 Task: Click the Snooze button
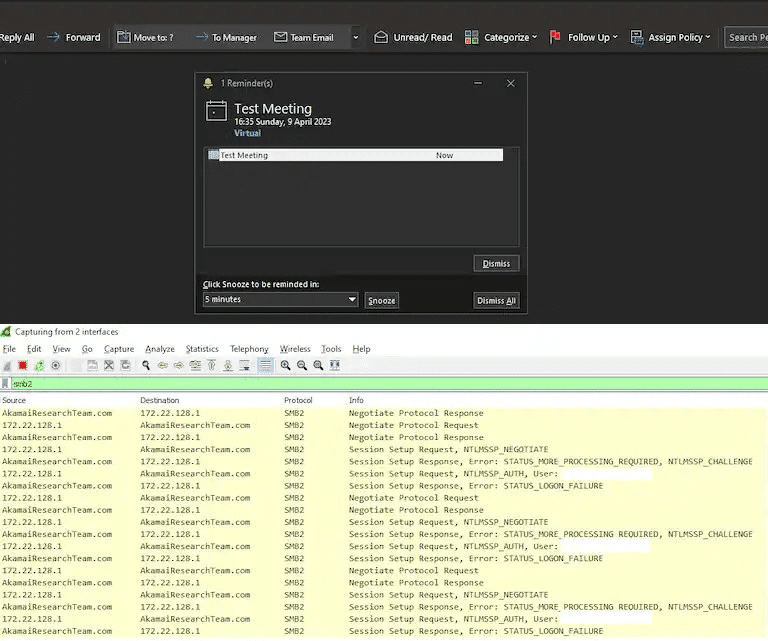click(382, 301)
